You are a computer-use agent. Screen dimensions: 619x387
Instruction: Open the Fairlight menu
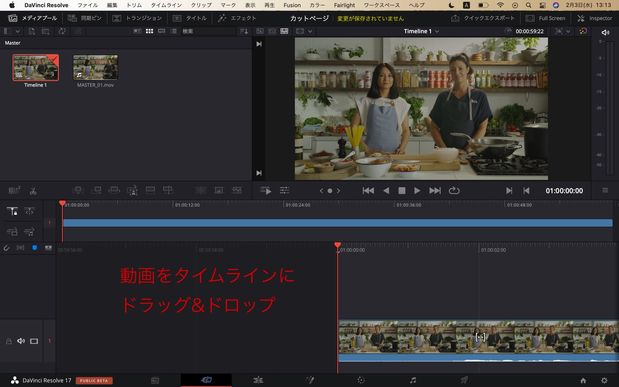point(344,5)
